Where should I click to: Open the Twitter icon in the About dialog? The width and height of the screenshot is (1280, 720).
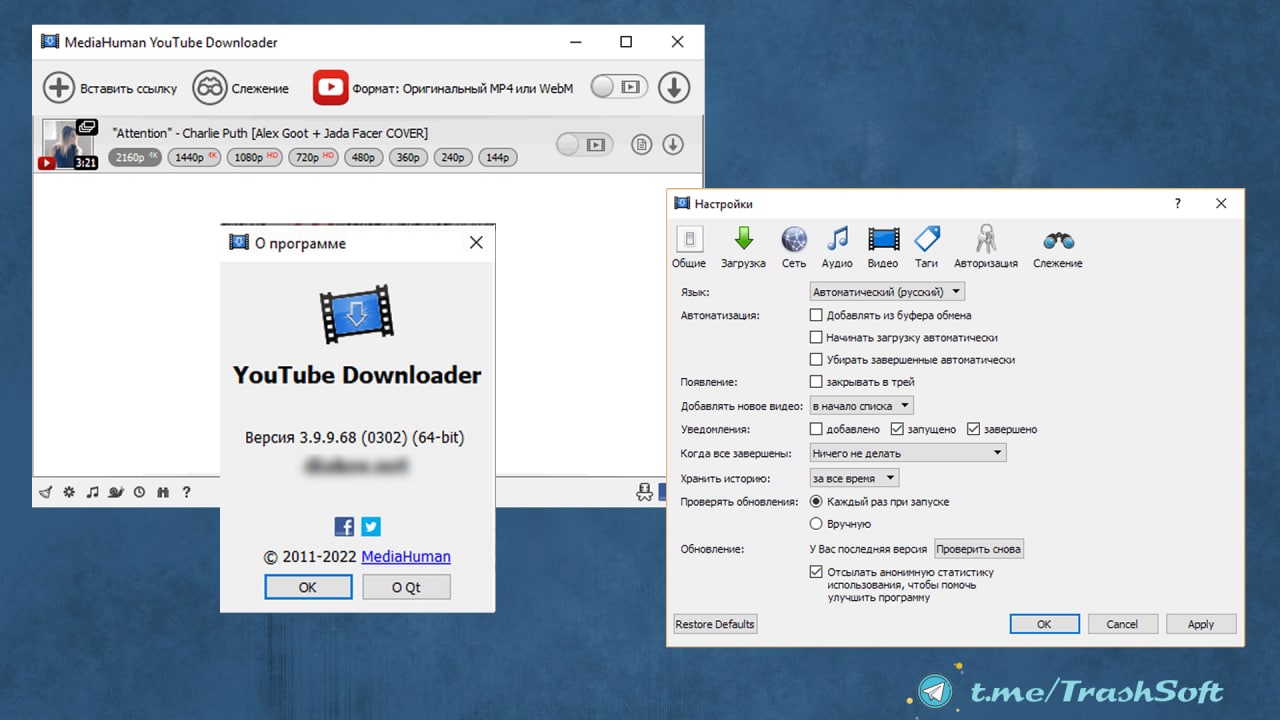coord(371,526)
